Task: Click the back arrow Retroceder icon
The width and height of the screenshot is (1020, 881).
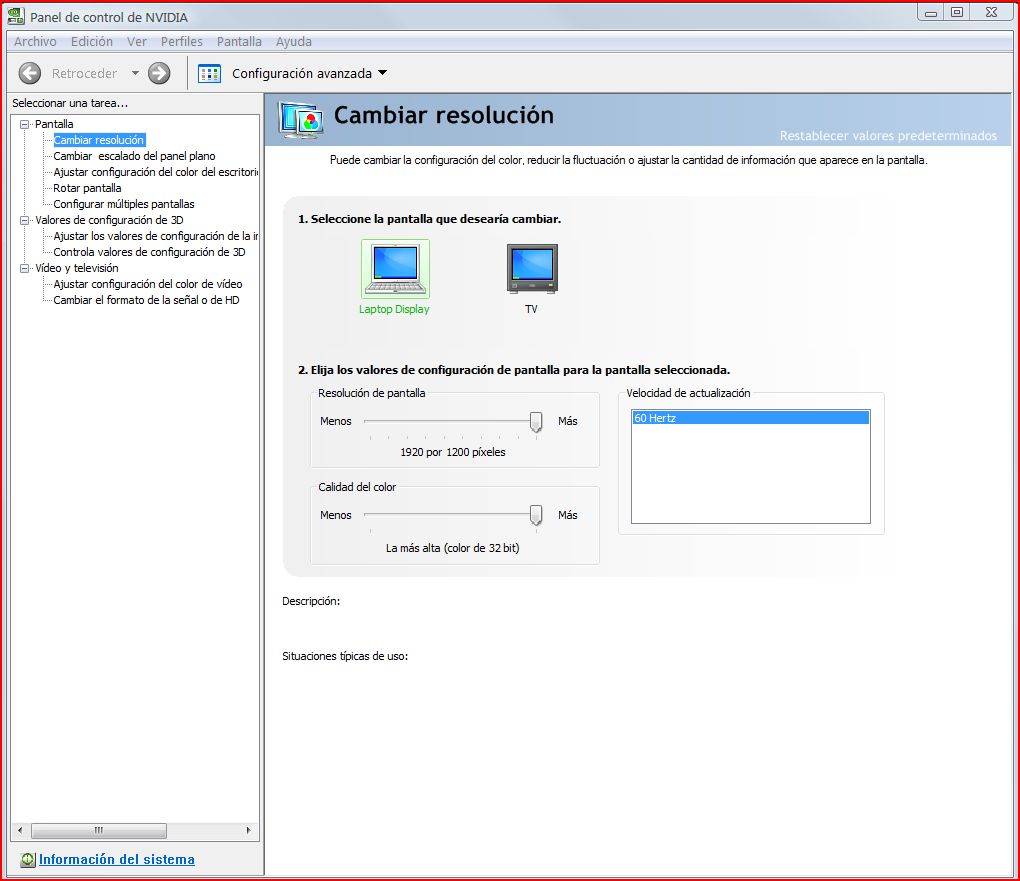Action: coord(30,74)
